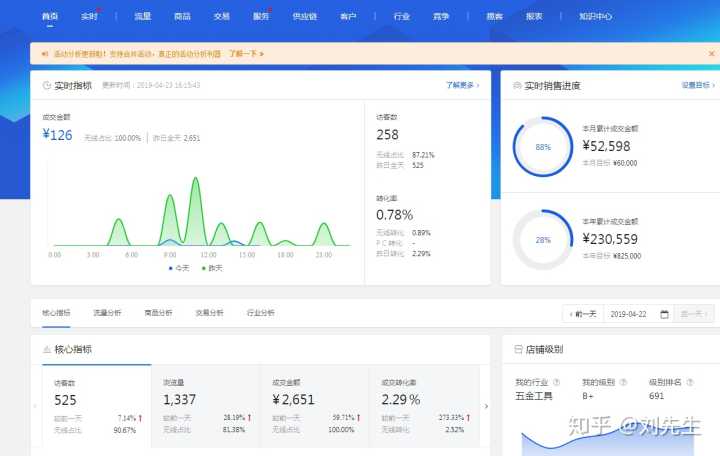
Task: Click the clock icon beside 实时指标
Action: (46, 86)
